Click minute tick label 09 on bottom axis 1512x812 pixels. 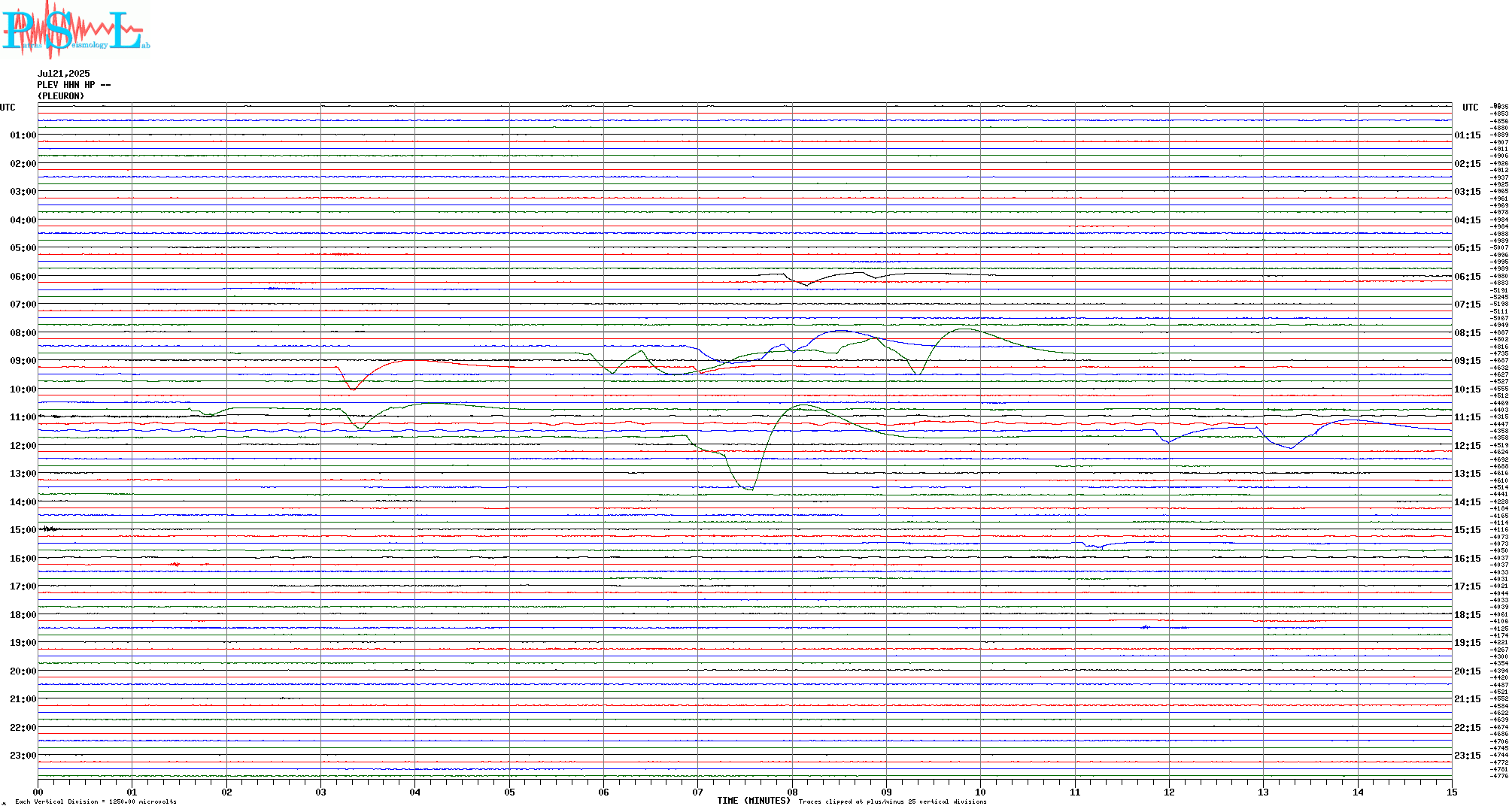point(886,792)
